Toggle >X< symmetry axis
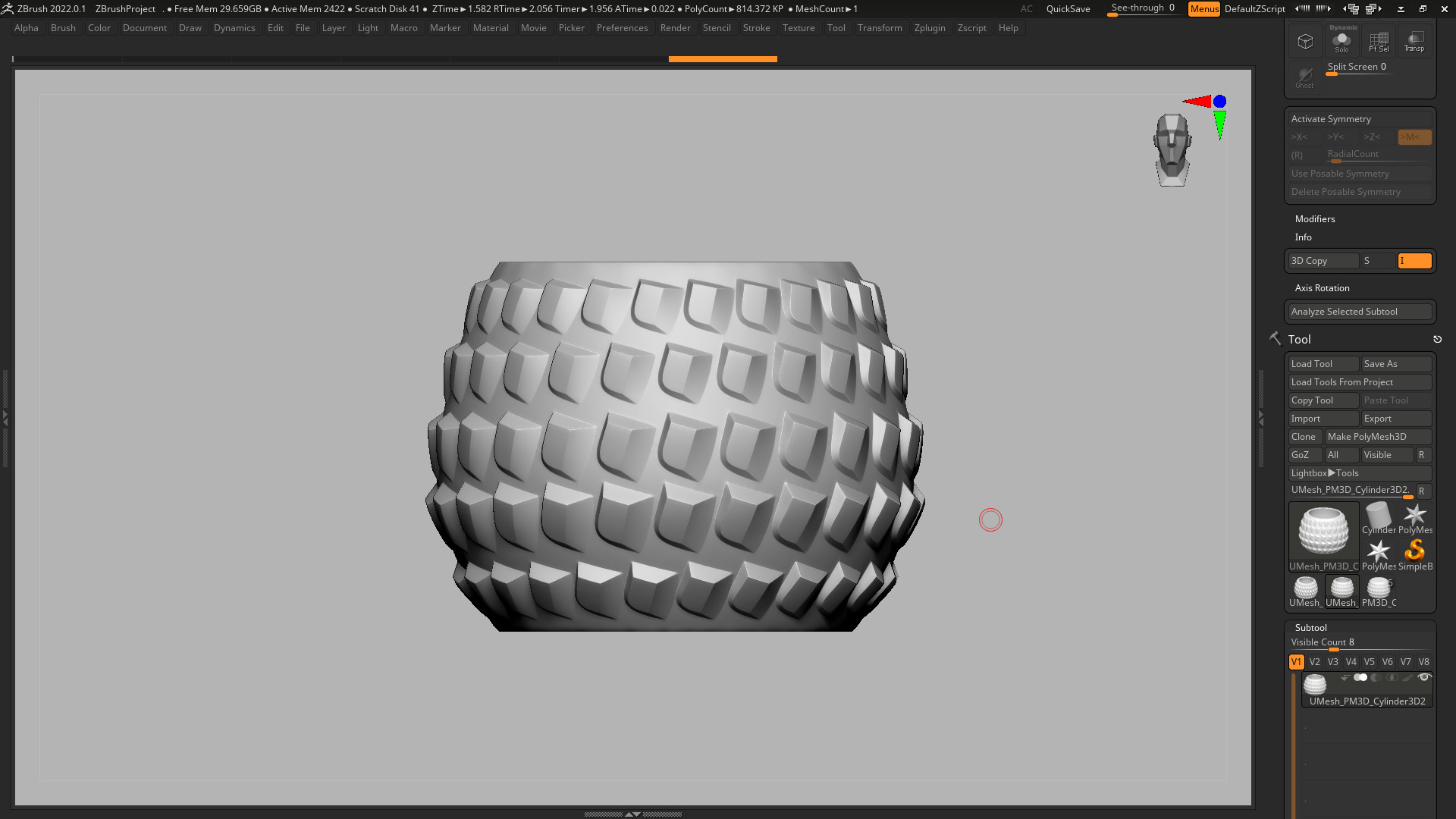Viewport: 1456px width, 819px height. [1304, 137]
